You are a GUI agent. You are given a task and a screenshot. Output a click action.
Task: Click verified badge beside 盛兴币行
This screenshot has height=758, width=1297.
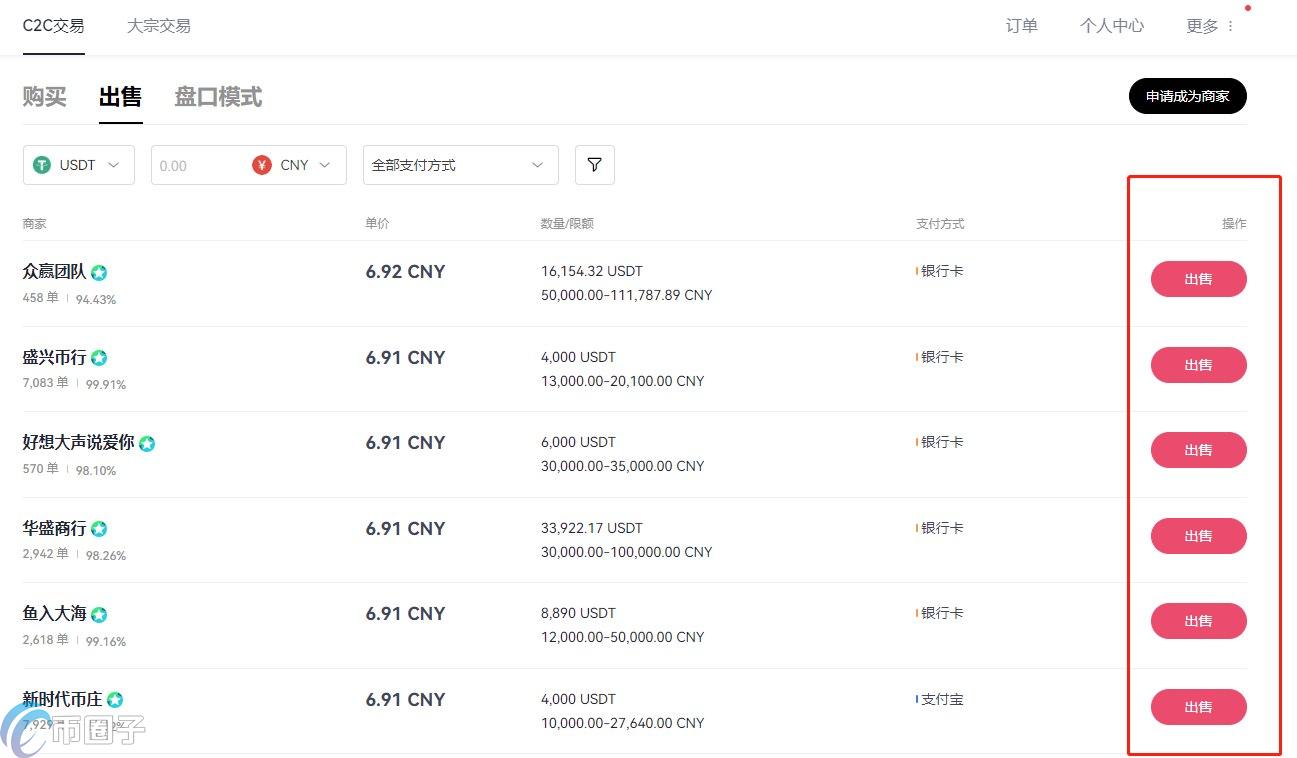coord(99,358)
